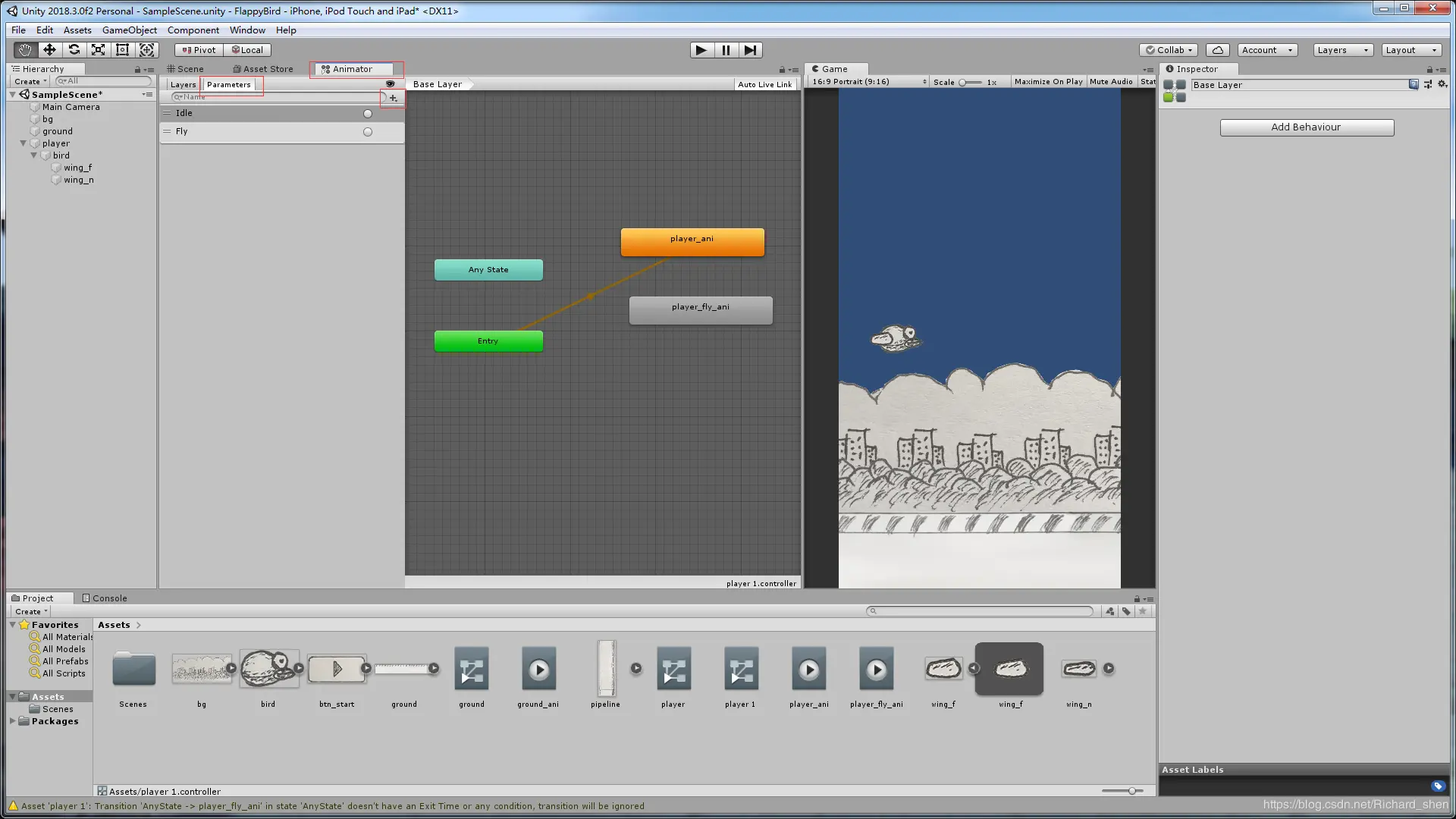Collapse the bird hierarchy item
The width and height of the screenshot is (1456, 819).
34,155
